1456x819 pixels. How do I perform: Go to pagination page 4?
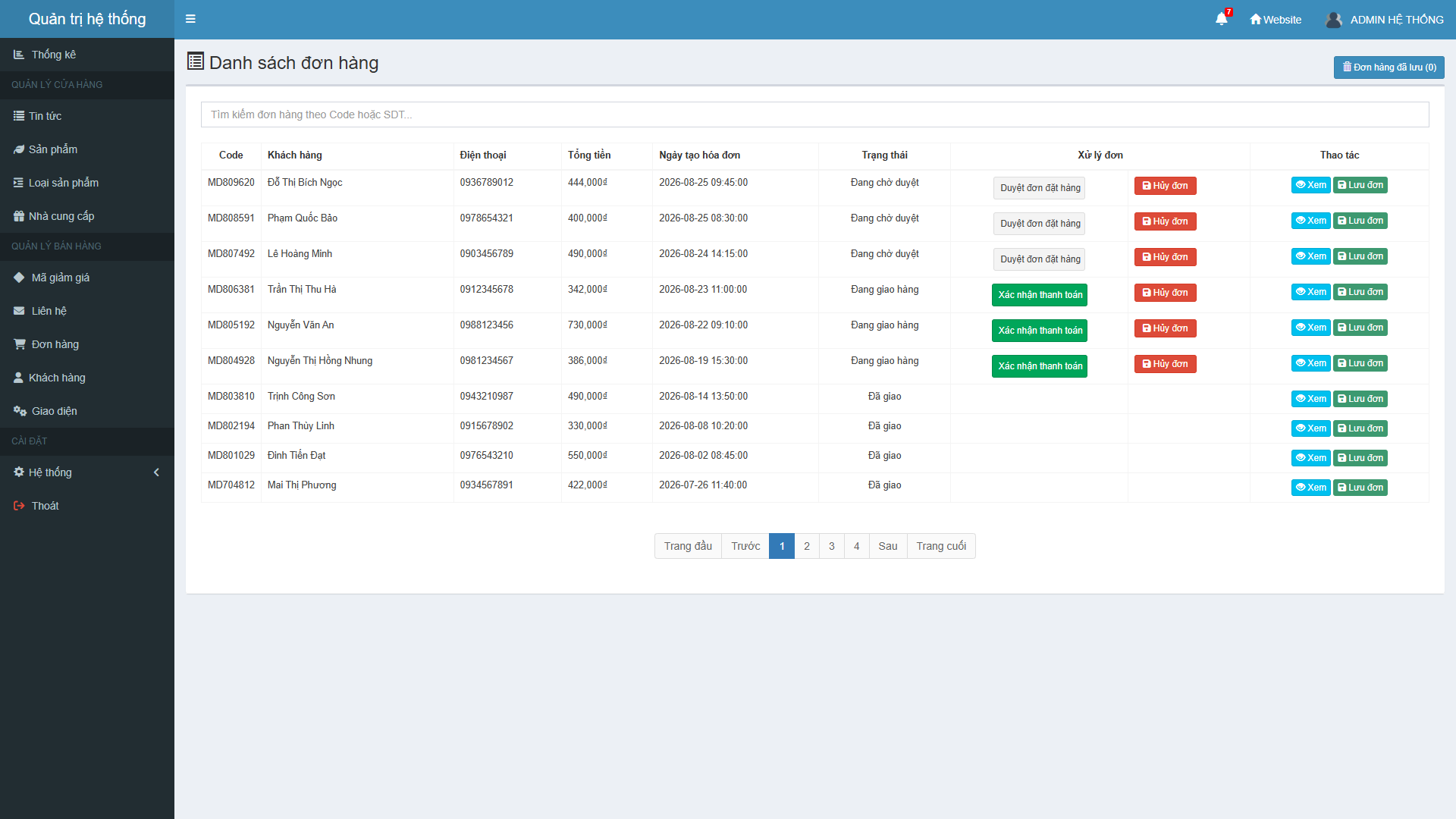click(856, 546)
